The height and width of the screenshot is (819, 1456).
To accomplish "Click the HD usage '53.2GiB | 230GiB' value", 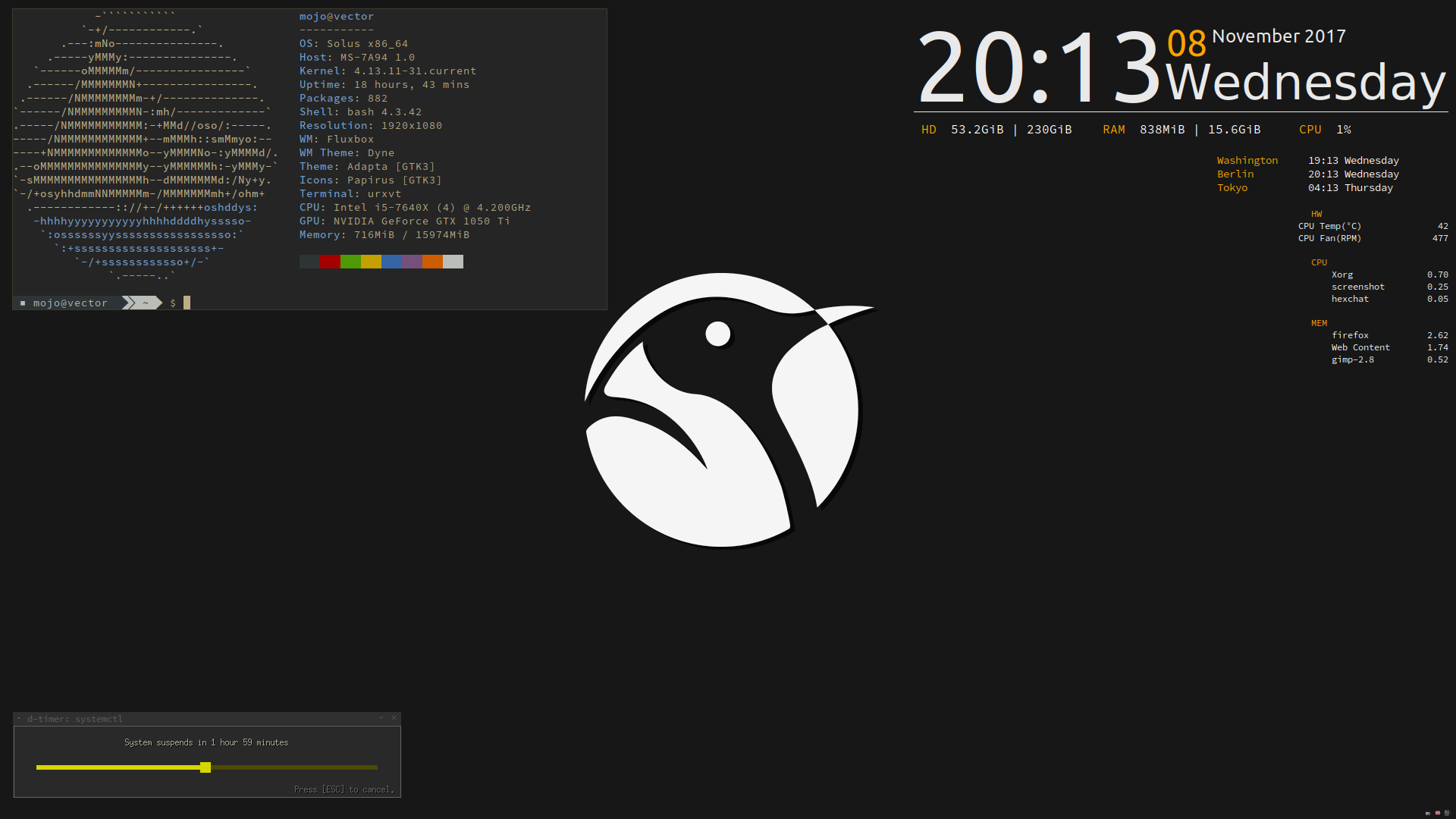I will point(1012,130).
